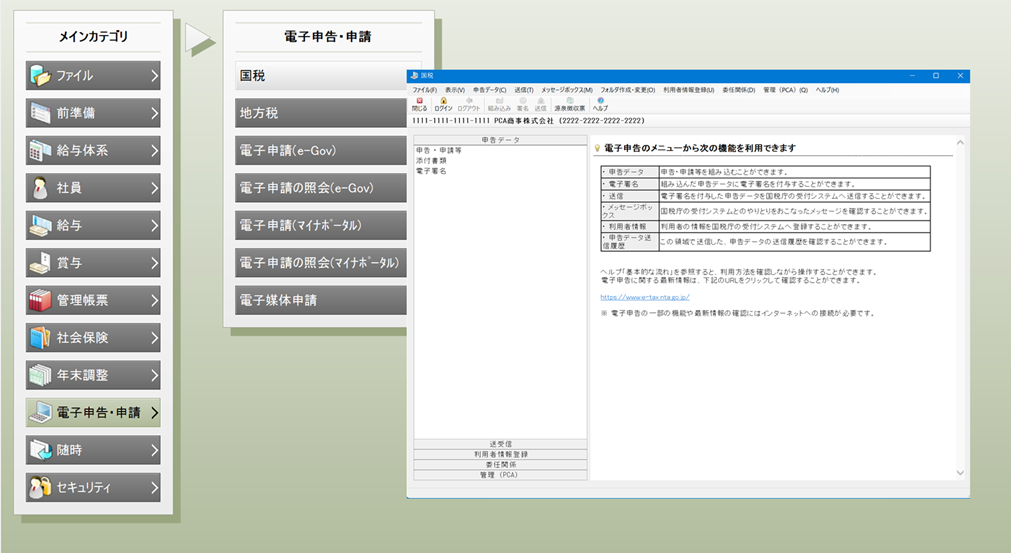Click the メッセージボックス cell in the help table
Viewport: 1011px width, 553px height.
[629, 211]
